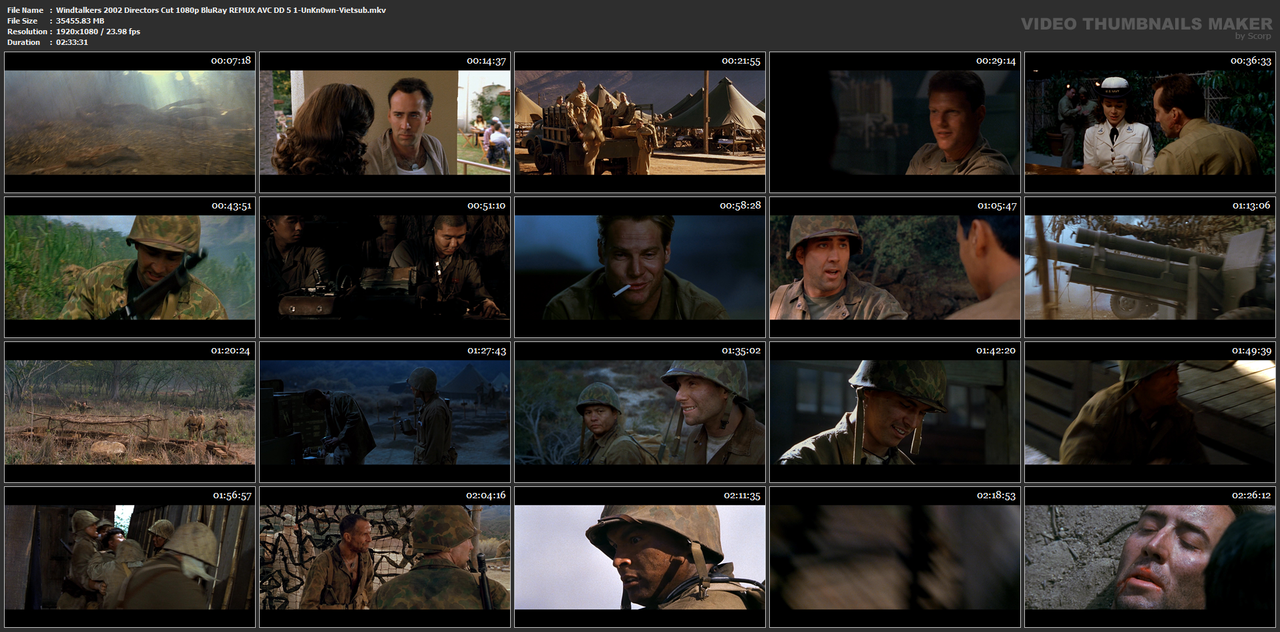This screenshot has width=1280, height=632.
Task: Pick the frame timestamped 01:56:57
Action: 130,557
